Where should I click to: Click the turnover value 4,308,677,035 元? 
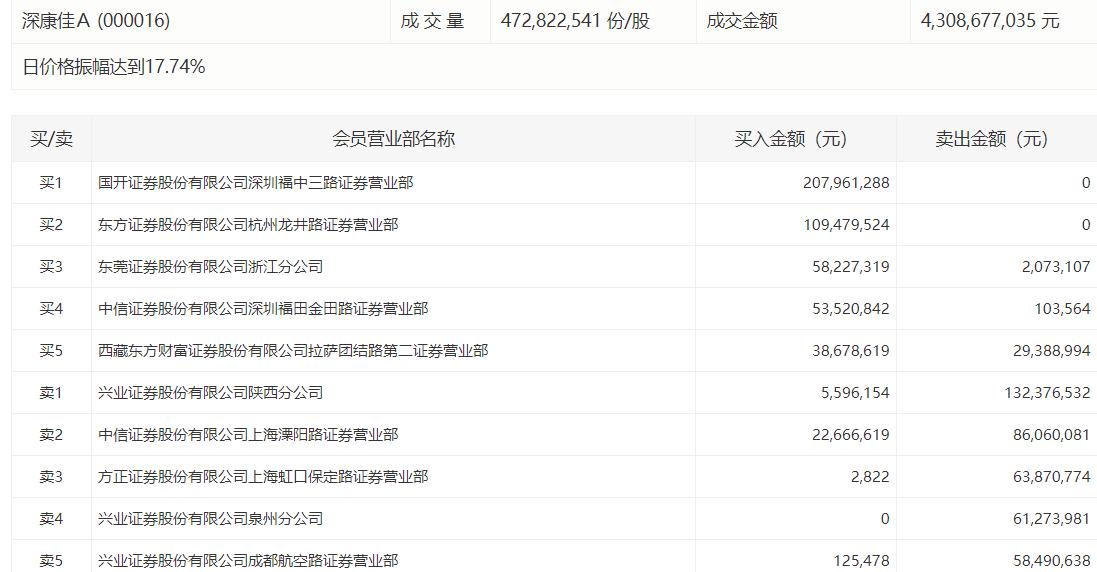tap(990, 21)
